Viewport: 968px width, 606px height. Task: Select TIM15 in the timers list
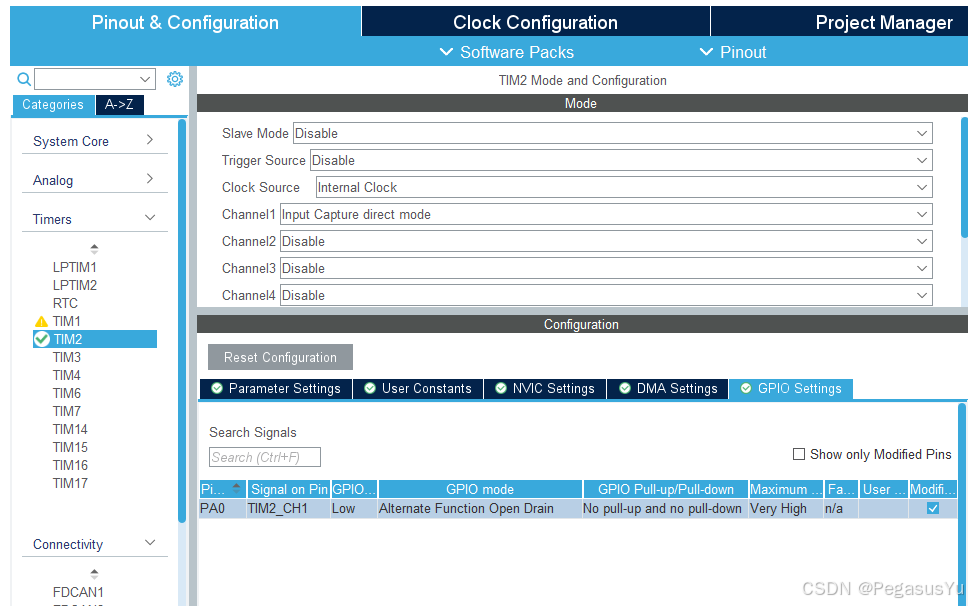(70, 447)
